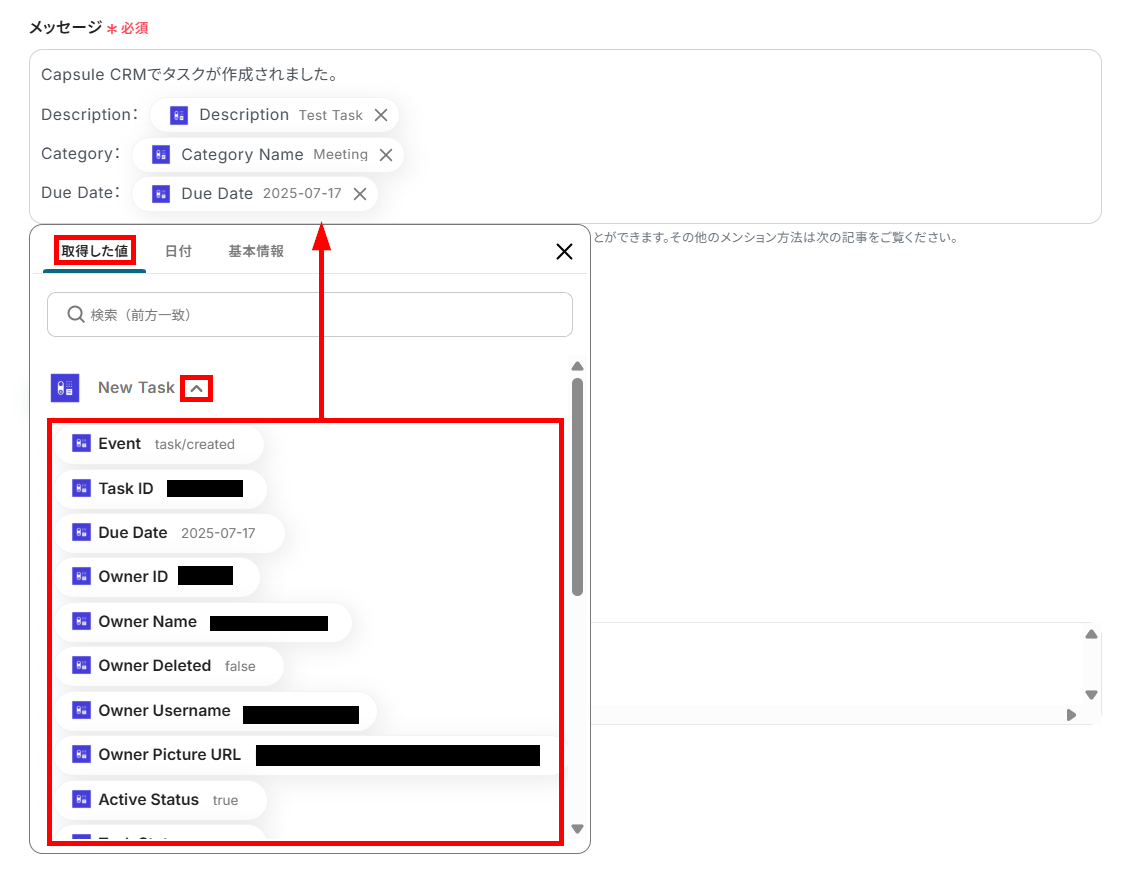The width and height of the screenshot is (1131, 879).
Task: Insert the Task ID value
Action: 162,489
